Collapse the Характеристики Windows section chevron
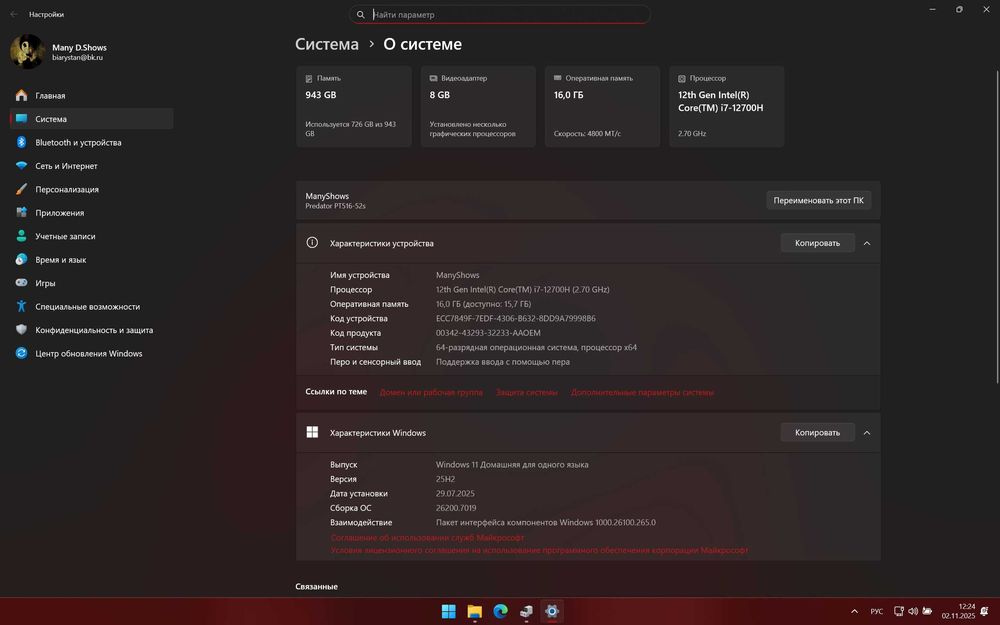Image resolution: width=1000 pixels, height=625 pixels. 867,432
